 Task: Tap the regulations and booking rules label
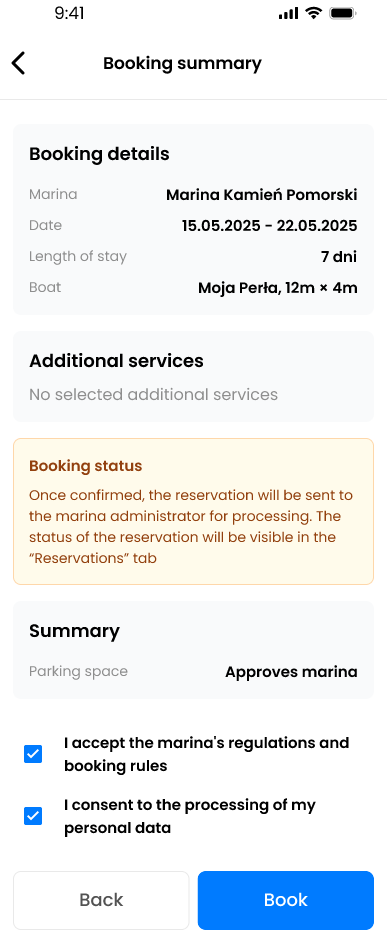pyautogui.click(x=206, y=754)
